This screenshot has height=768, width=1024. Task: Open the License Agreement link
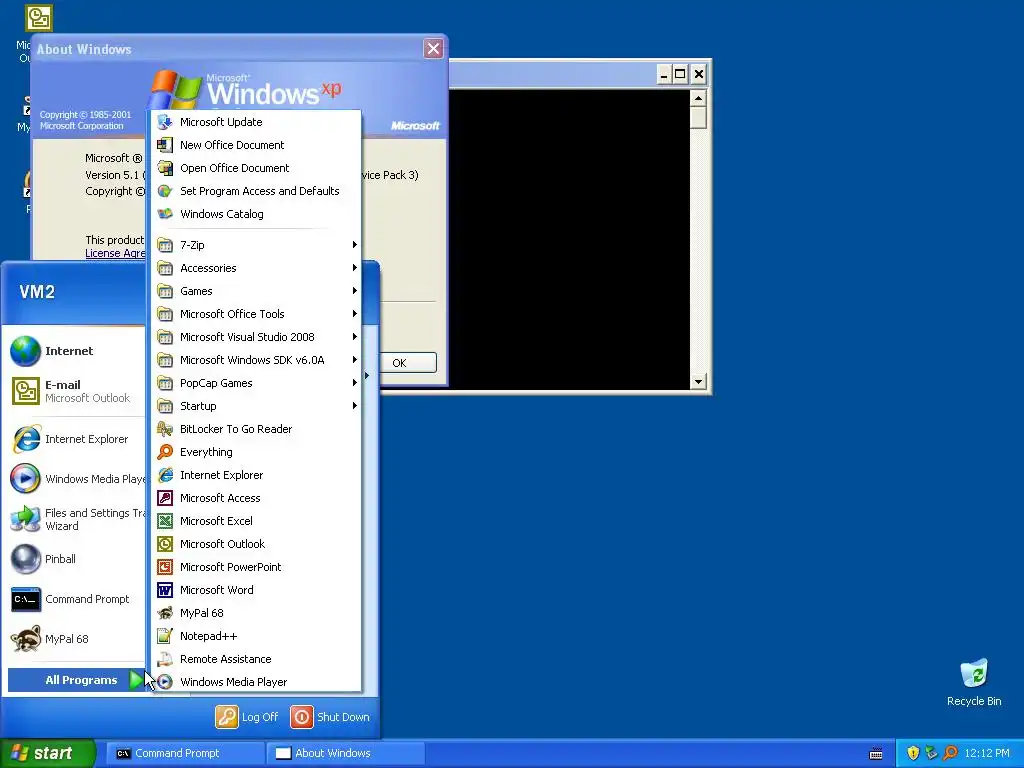[x=115, y=253]
